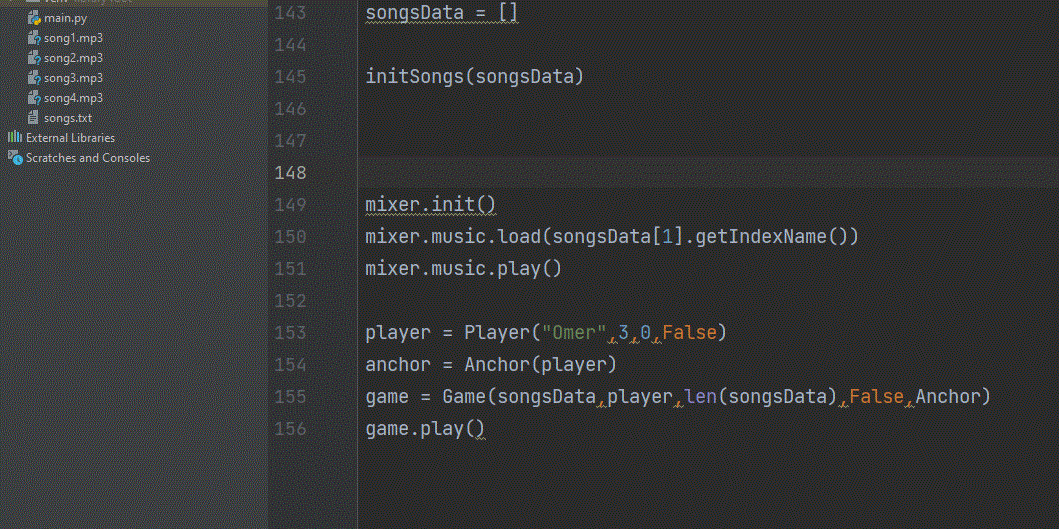
Task: Click 'len(songsData)' in Game call
Action: (760, 397)
